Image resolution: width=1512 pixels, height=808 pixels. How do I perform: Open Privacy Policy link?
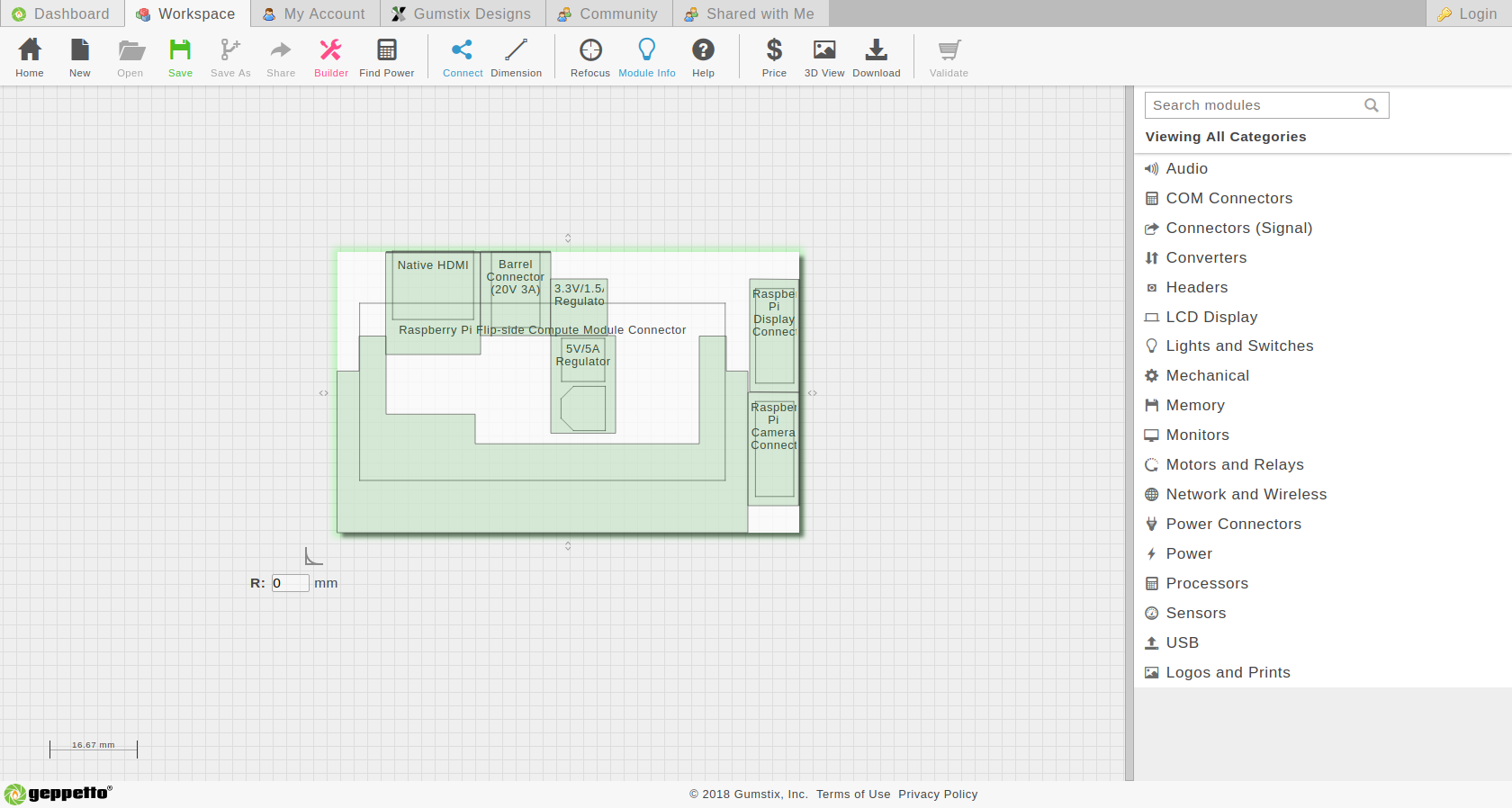[938, 794]
